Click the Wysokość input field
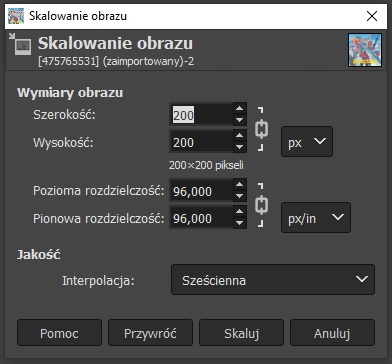Image resolution: width=392 pixels, height=364 pixels. (x=201, y=142)
